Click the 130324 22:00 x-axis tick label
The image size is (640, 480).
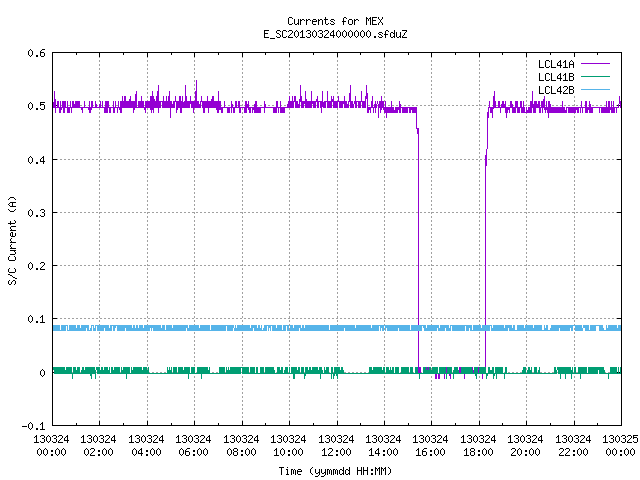[x=573, y=446]
